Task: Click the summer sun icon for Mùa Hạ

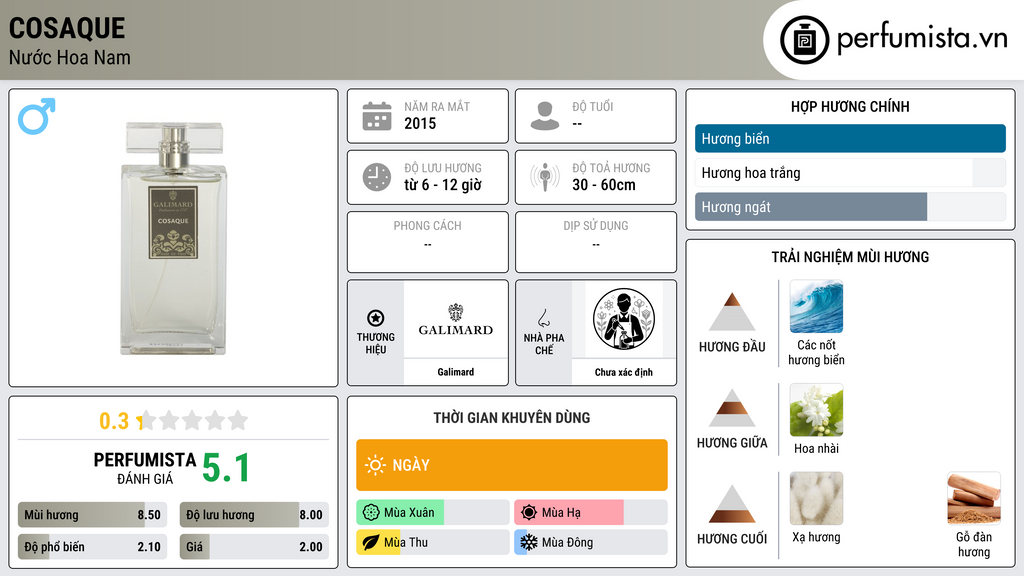Action: click(x=529, y=513)
